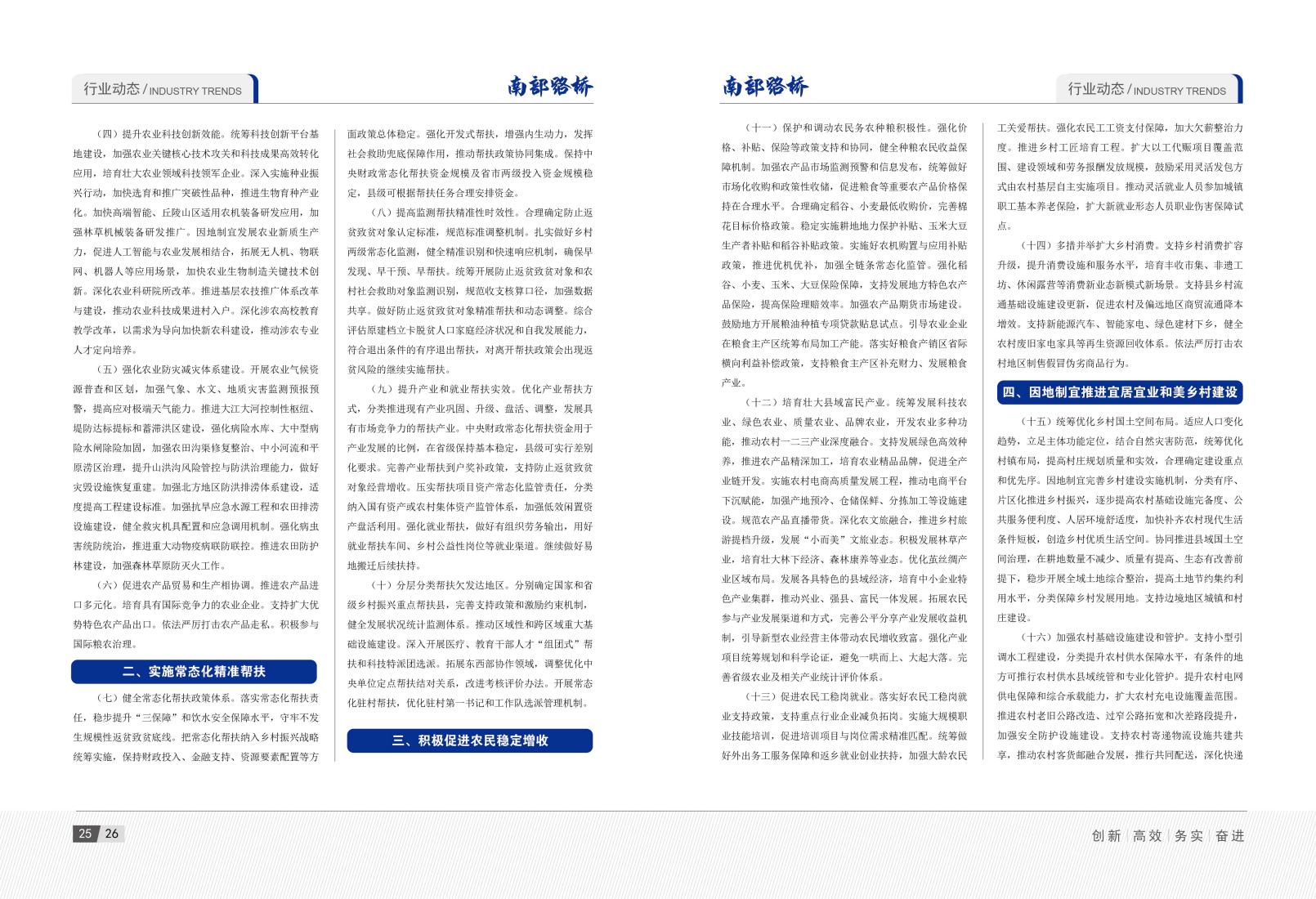1316x899 pixels.
Task: Click the line beginning '面政策总体稳定。强化开发式帮扶'
Action: (470, 134)
